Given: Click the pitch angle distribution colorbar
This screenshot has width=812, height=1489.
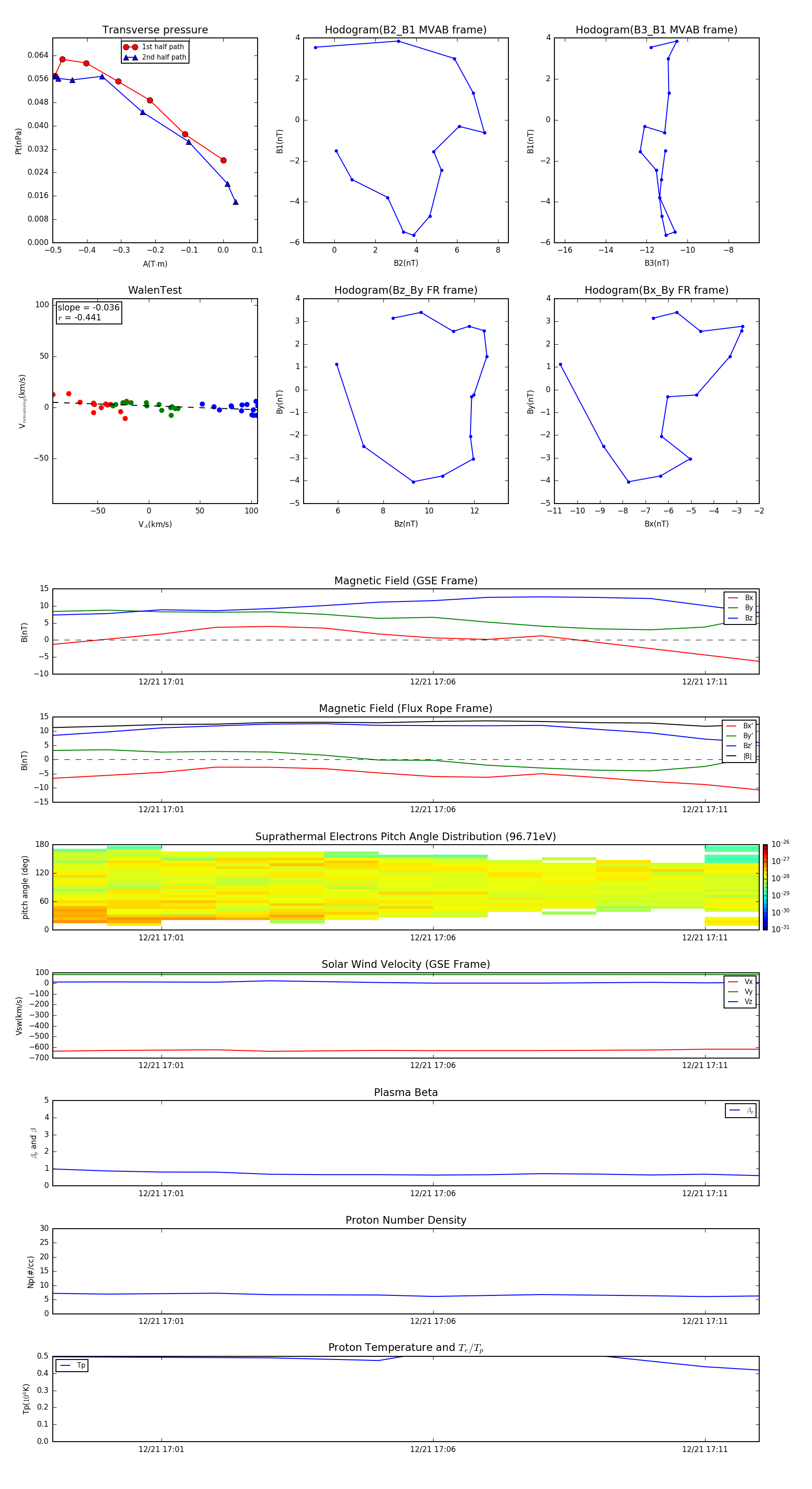Looking at the screenshot, I should tap(765, 887).
